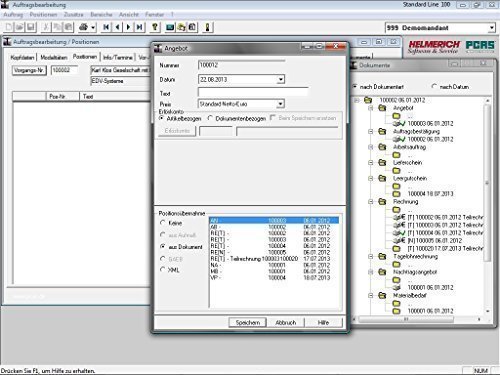Choose XML for Positionsübernahme
Viewport: 500px width, 375px height.
pos(163,269)
